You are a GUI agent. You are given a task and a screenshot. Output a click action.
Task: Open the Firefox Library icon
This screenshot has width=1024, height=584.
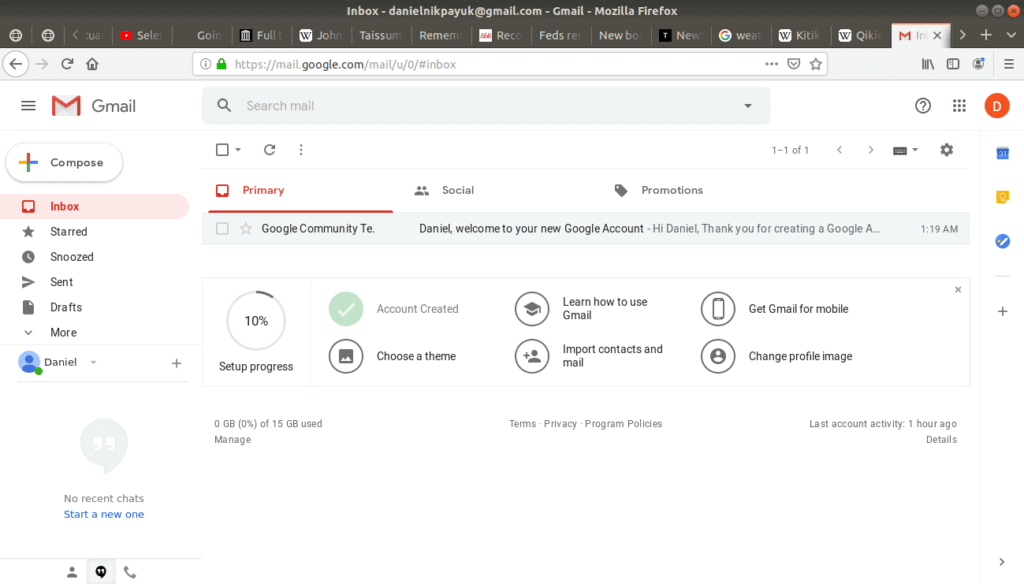pos(927,64)
